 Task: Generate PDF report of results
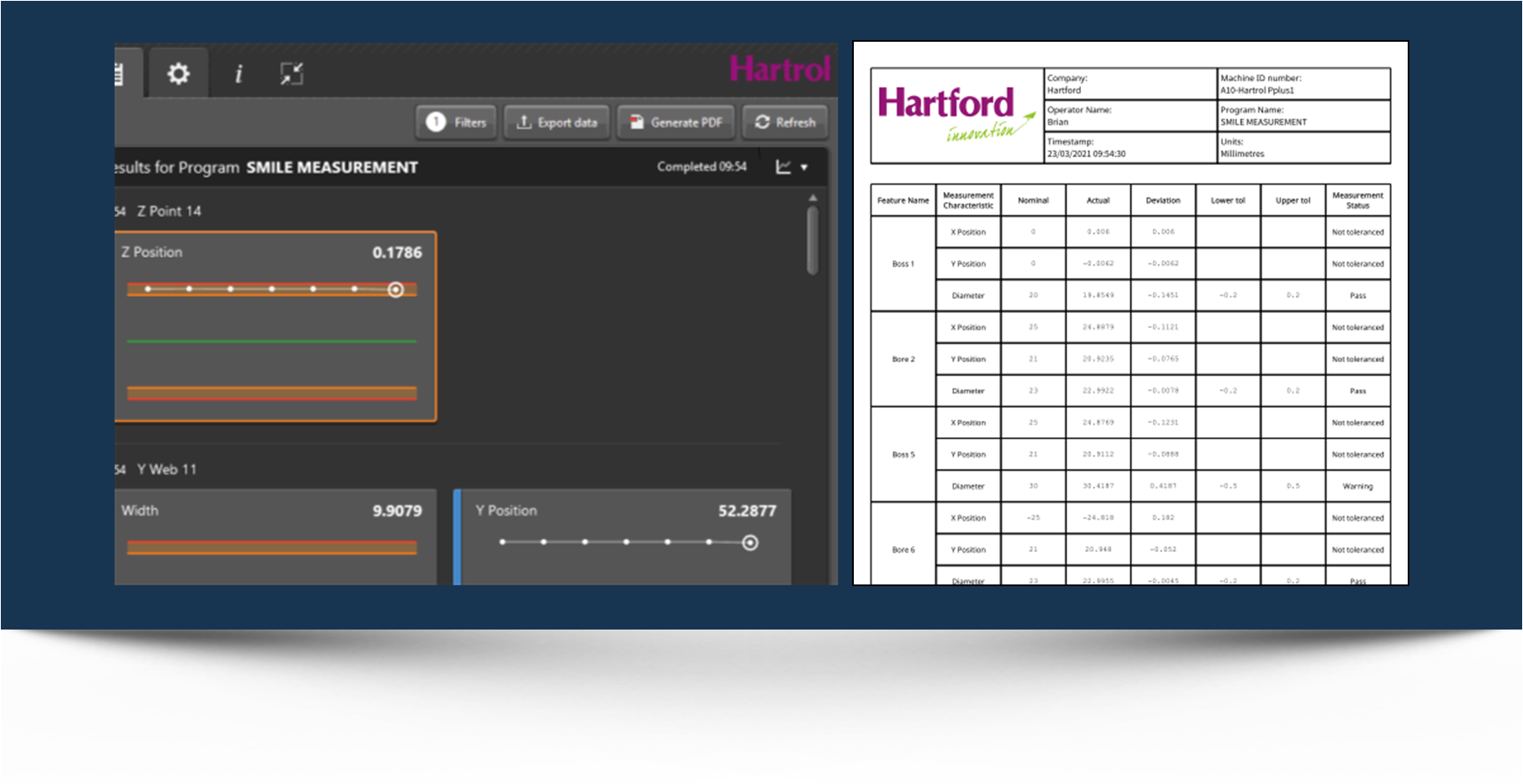(x=676, y=123)
